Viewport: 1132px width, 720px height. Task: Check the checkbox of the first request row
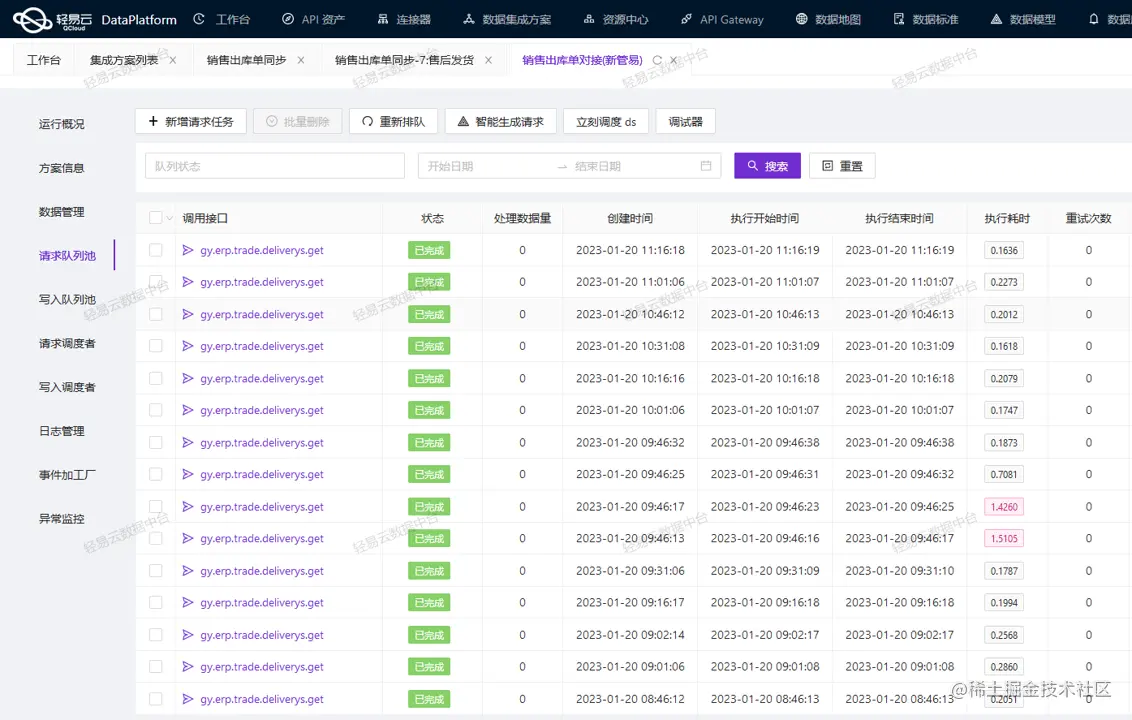pyautogui.click(x=155, y=249)
